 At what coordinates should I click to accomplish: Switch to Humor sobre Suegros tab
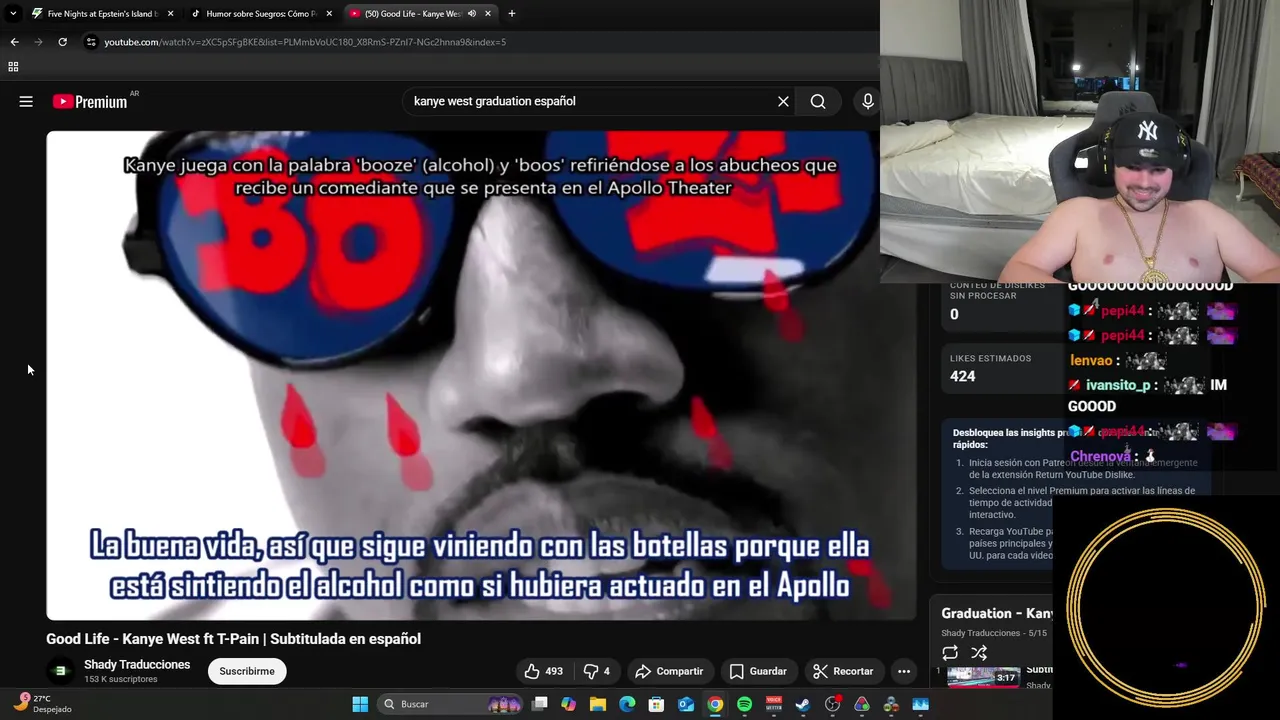pyautogui.click(x=261, y=14)
